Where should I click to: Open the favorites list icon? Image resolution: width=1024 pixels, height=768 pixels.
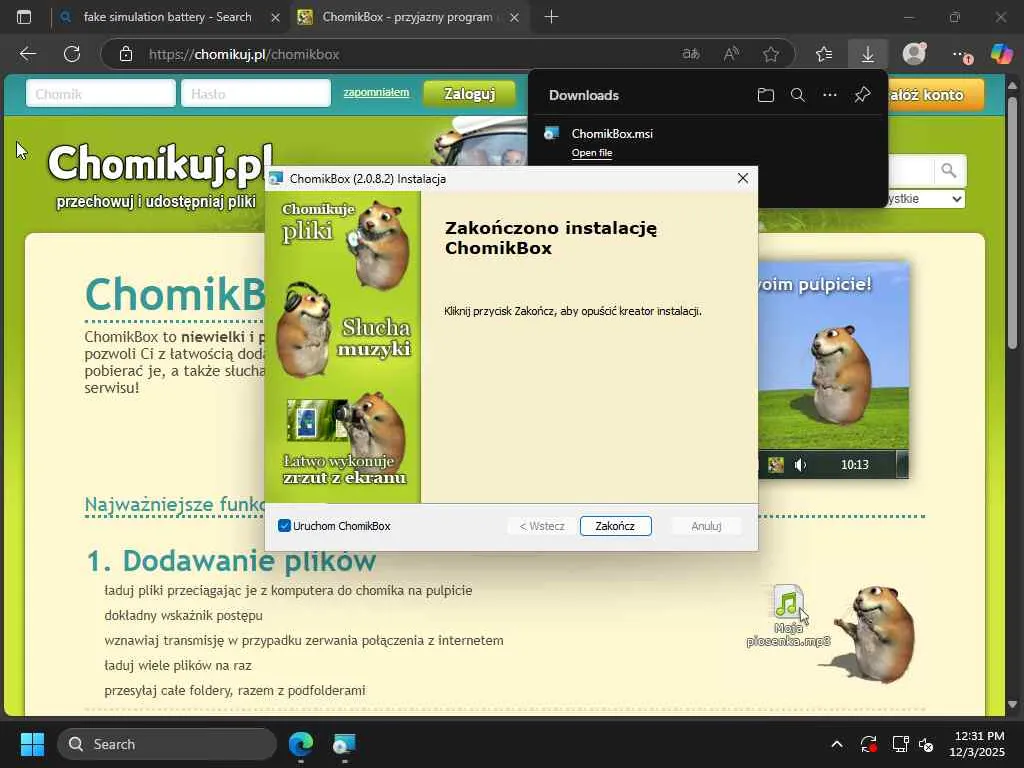[824, 54]
